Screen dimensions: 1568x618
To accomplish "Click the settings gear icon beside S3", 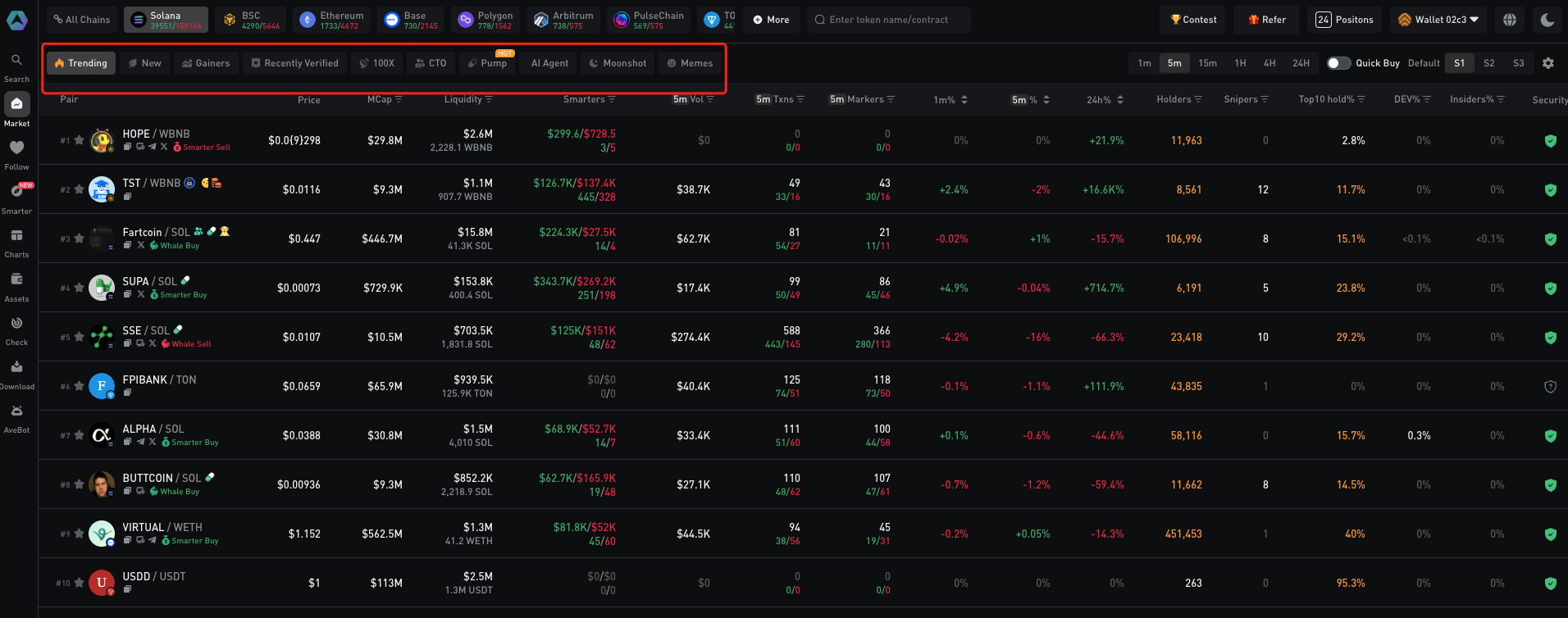I will (1548, 63).
